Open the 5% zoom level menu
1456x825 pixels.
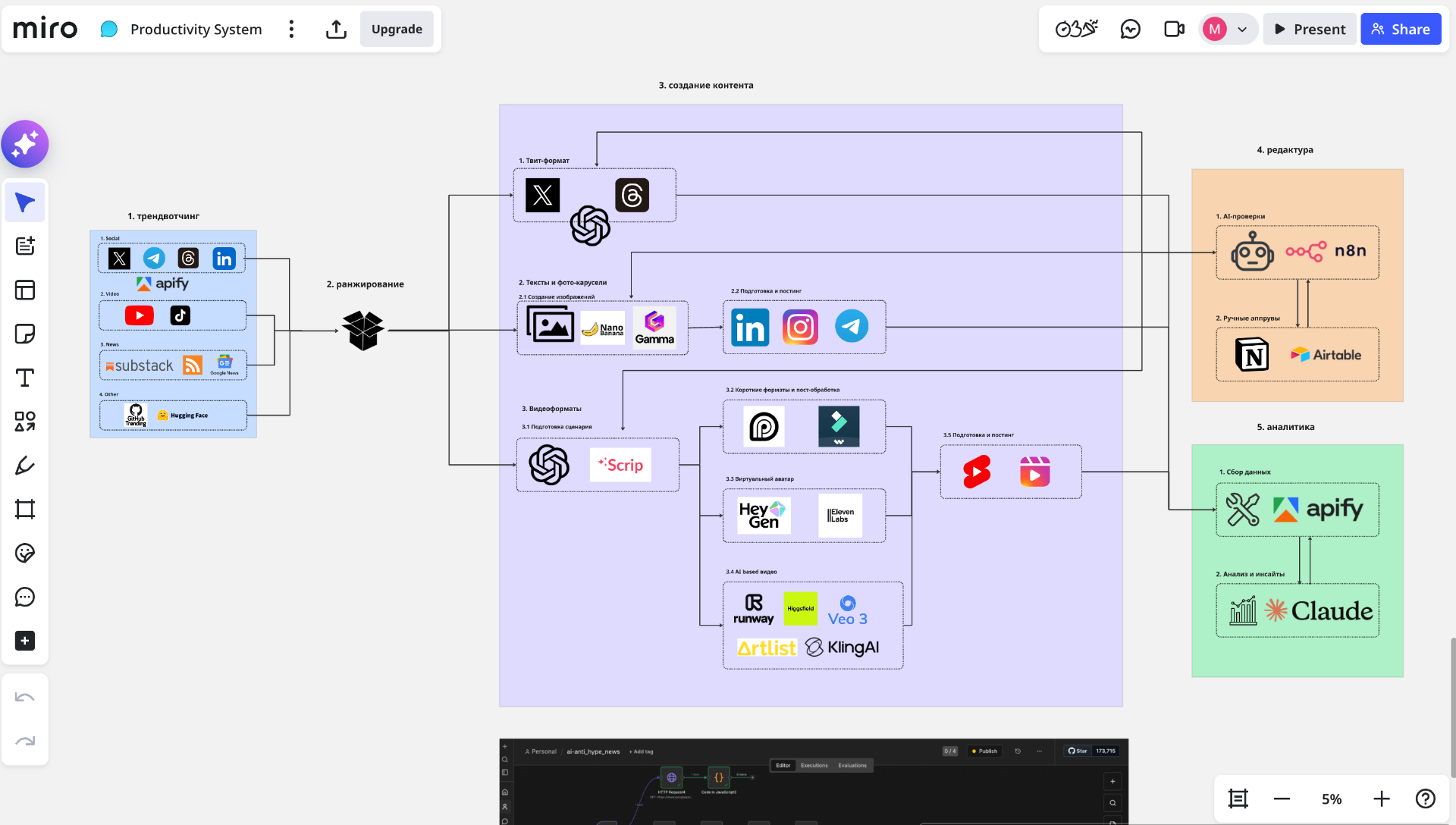point(1332,798)
